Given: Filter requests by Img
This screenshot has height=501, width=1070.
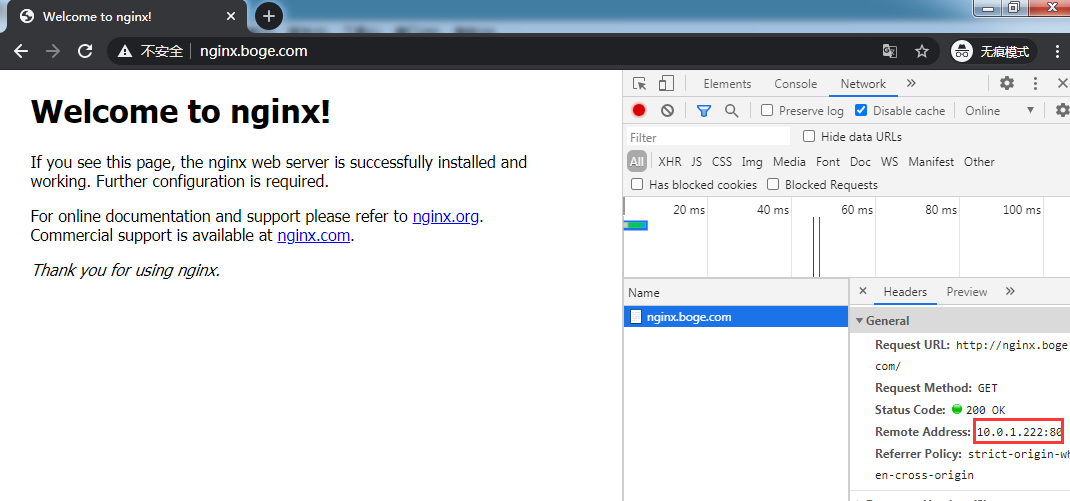Looking at the screenshot, I should (x=752, y=162).
